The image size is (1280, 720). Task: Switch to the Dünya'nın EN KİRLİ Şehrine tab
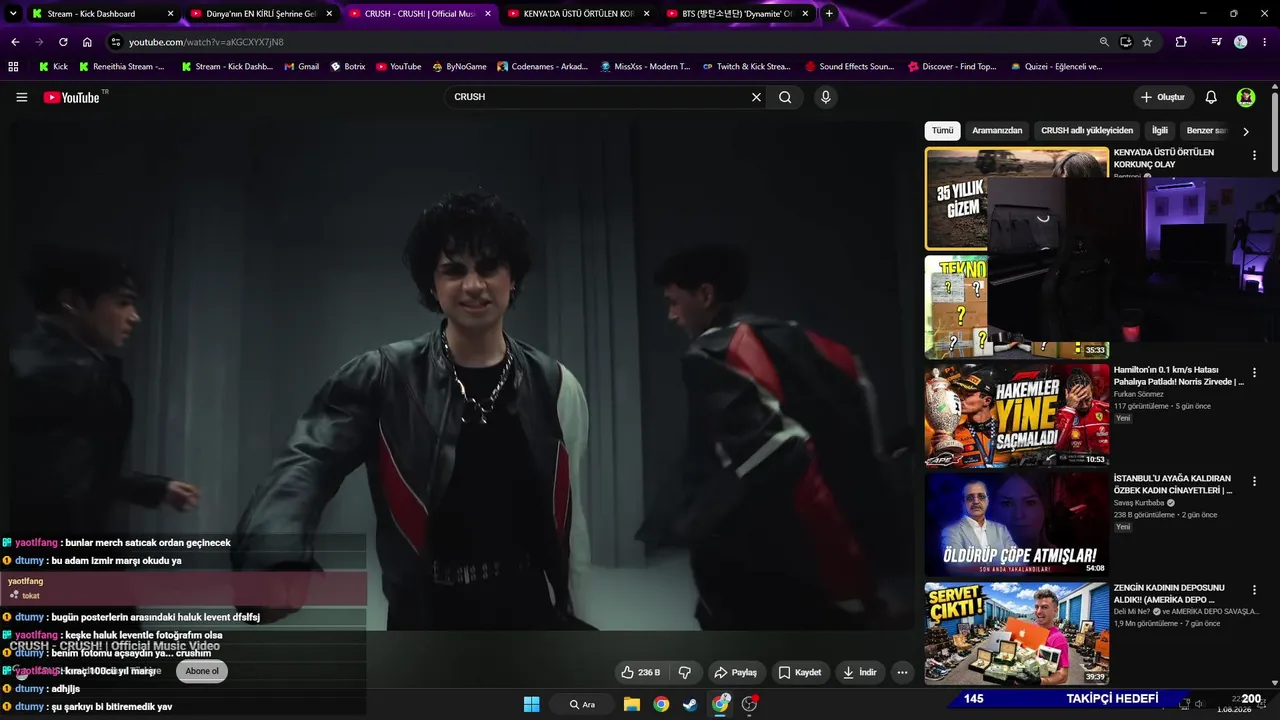(x=262, y=14)
